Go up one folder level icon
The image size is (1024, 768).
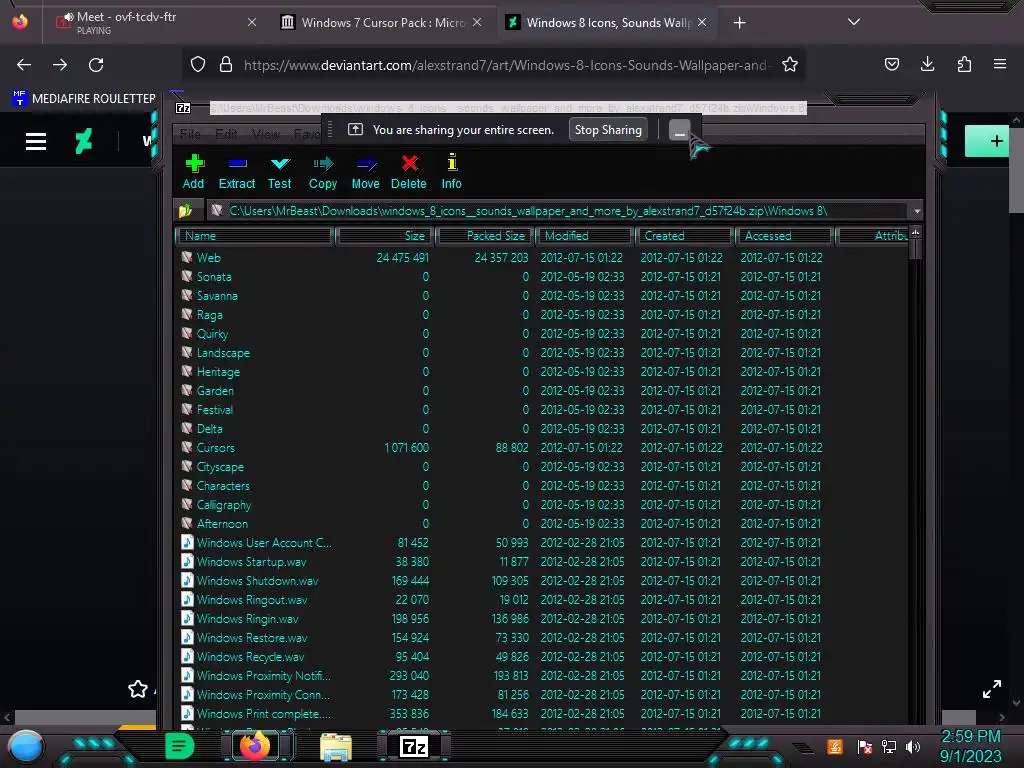[x=185, y=210]
